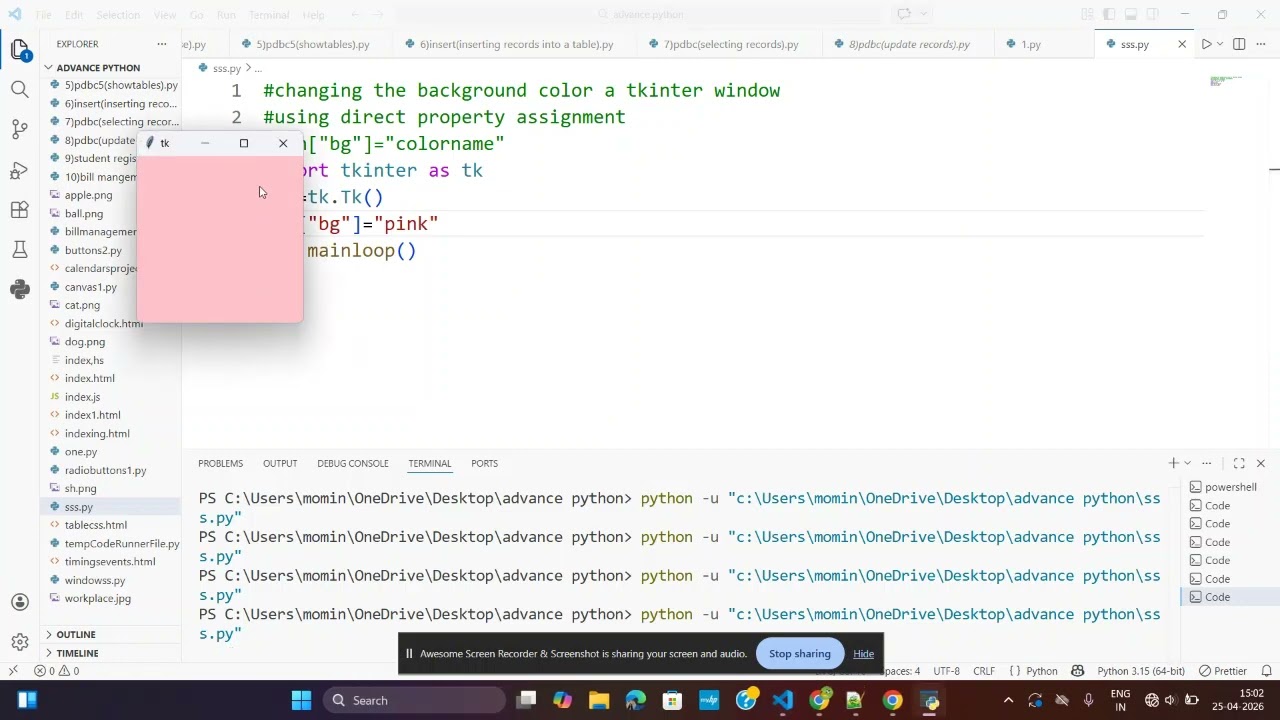Open tempCodeRunnerFile.py in the file explorer
The height and width of the screenshot is (720, 1280).
122,543
